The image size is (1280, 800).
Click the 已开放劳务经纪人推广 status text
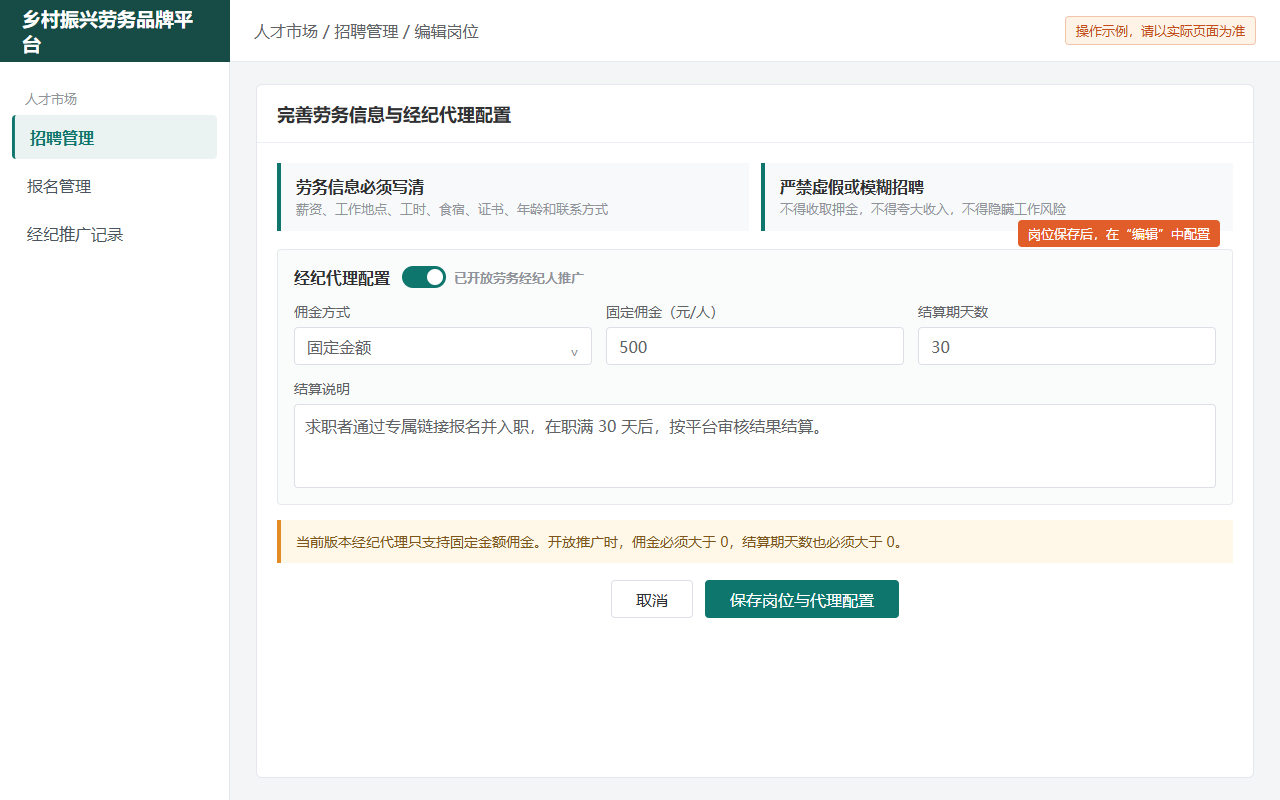click(519, 278)
